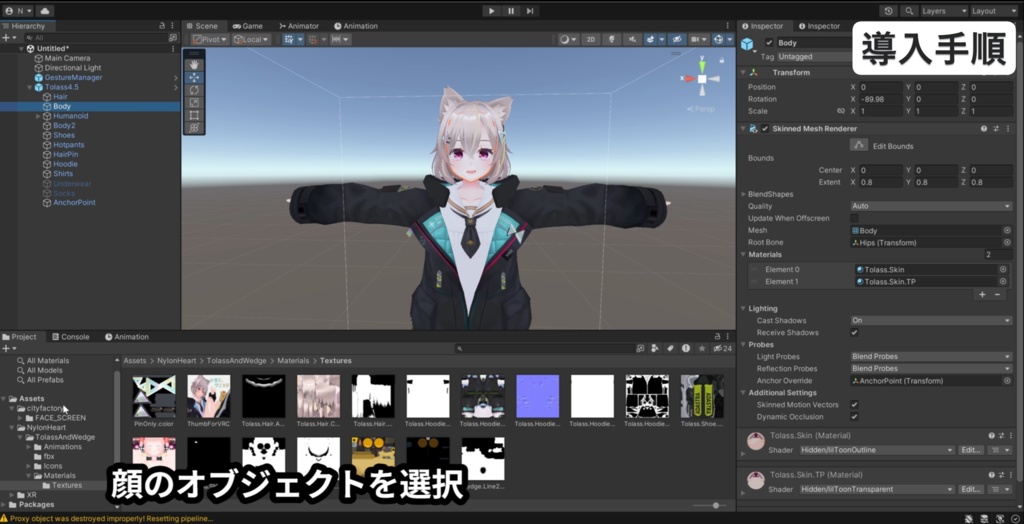Toggle constrained scale proportions link icon
The image size is (1024, 524).
[x=841, y=111]
